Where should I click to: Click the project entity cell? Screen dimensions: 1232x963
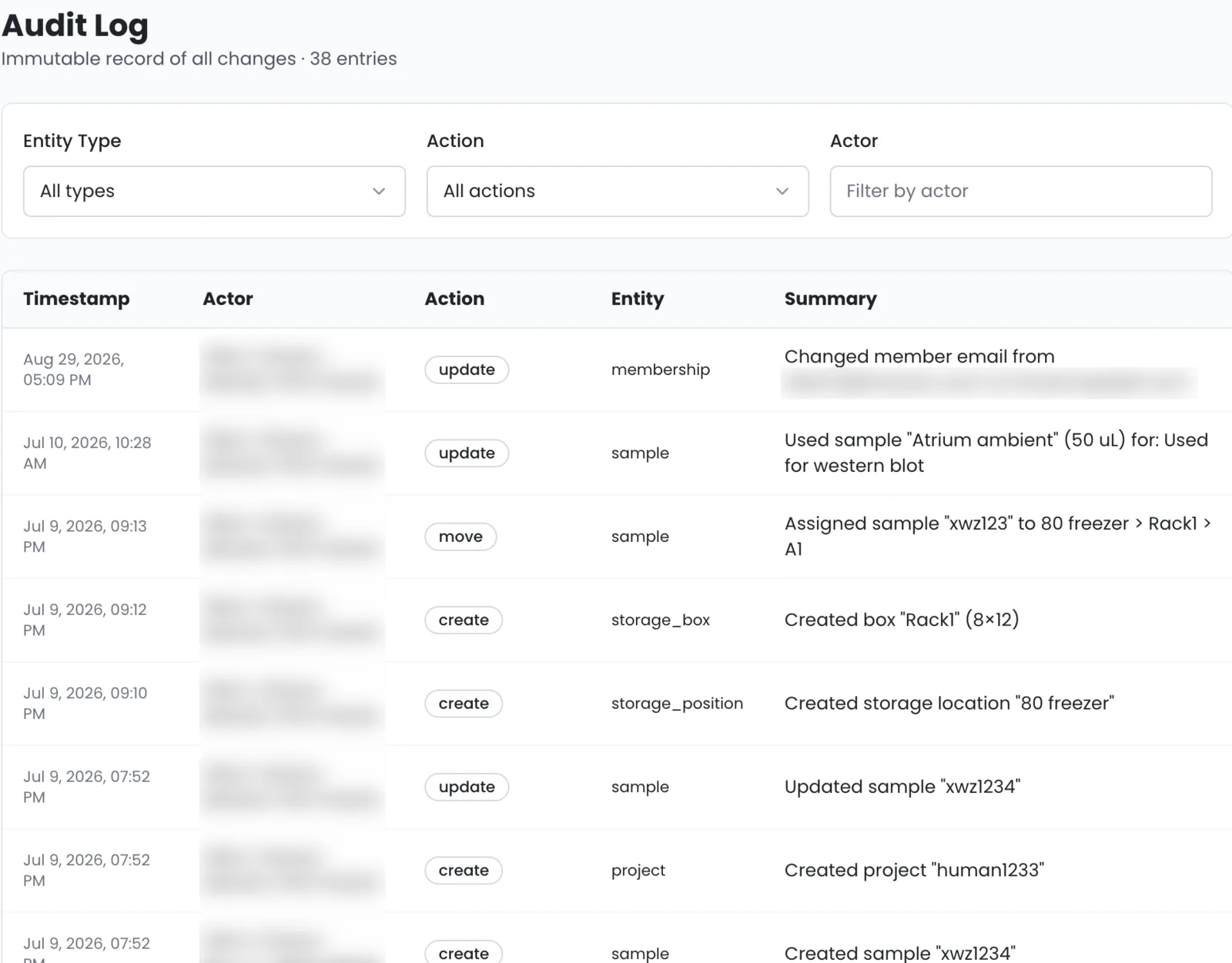(638, 871)
